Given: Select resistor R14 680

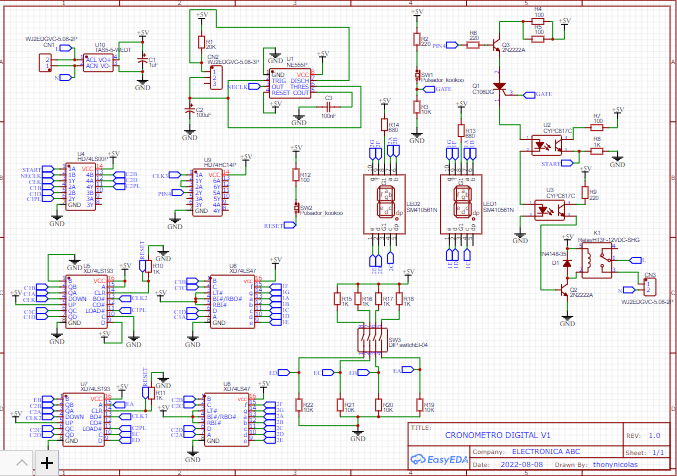Looking at the screenshot, I should pyautogui.click(x=384, y=125).
